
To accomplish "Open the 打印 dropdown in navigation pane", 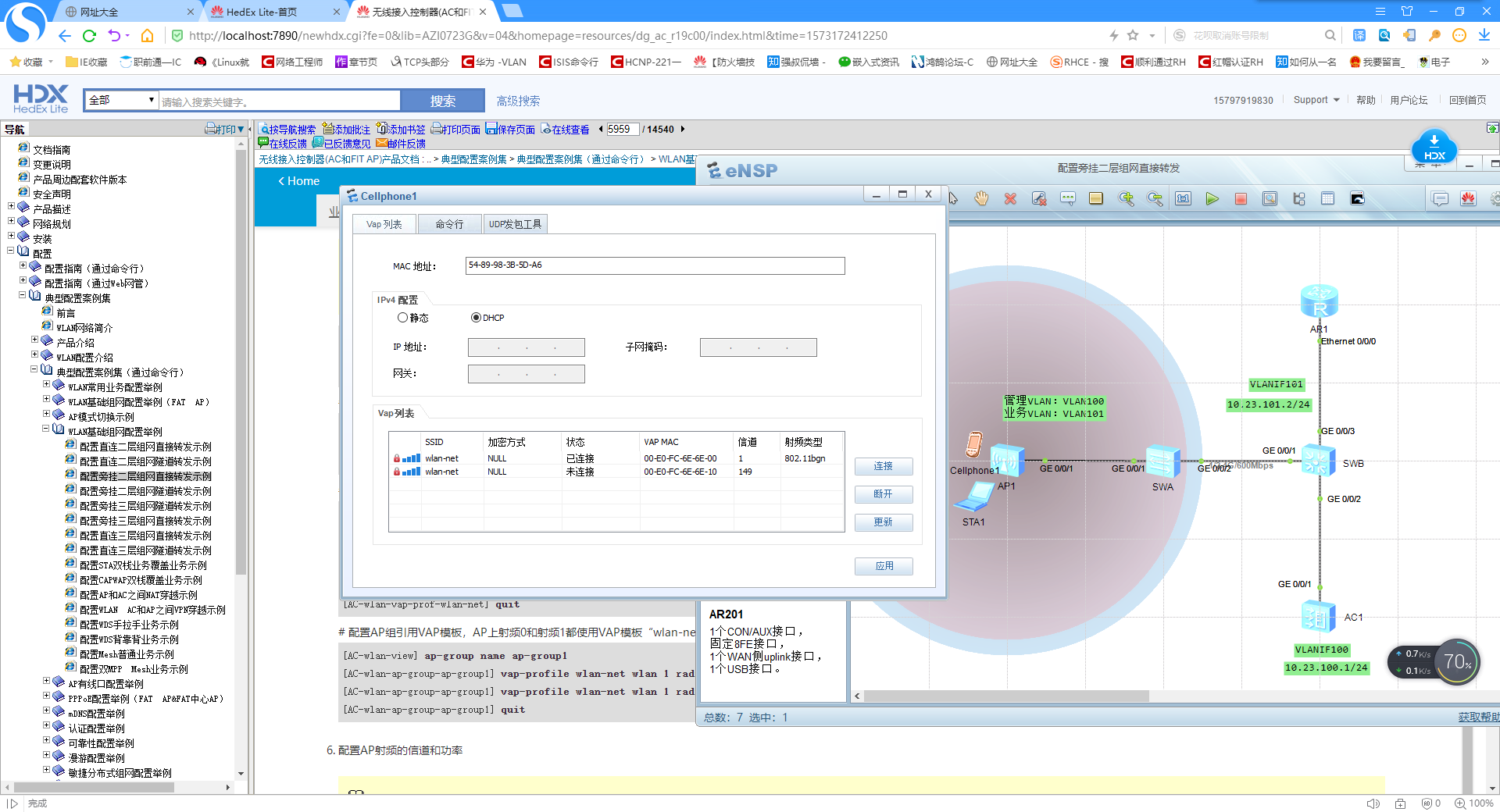I will pyautogui.click(x=226, y=130).
